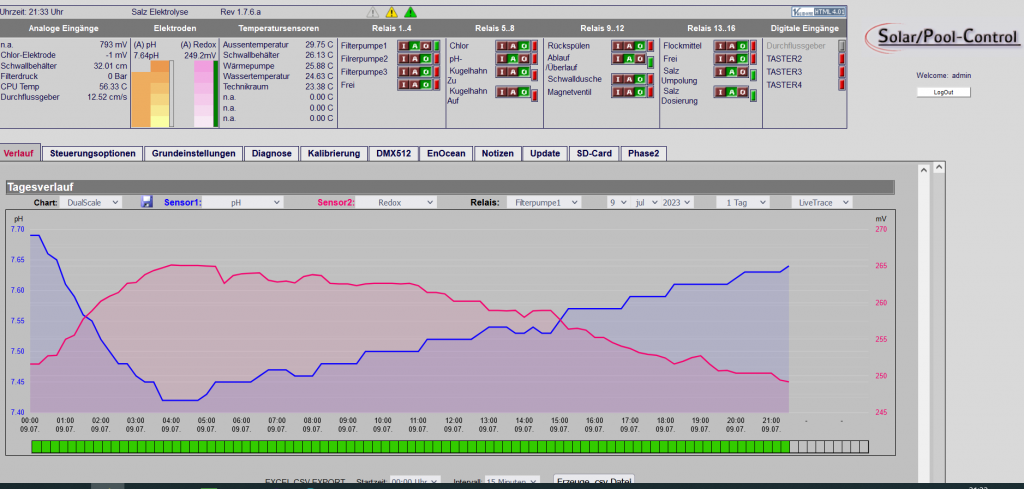Viewport: 1024px width, 489px height.
Task: Switch Flockmittel relay to A (auto)
Action: pos(731,46)
